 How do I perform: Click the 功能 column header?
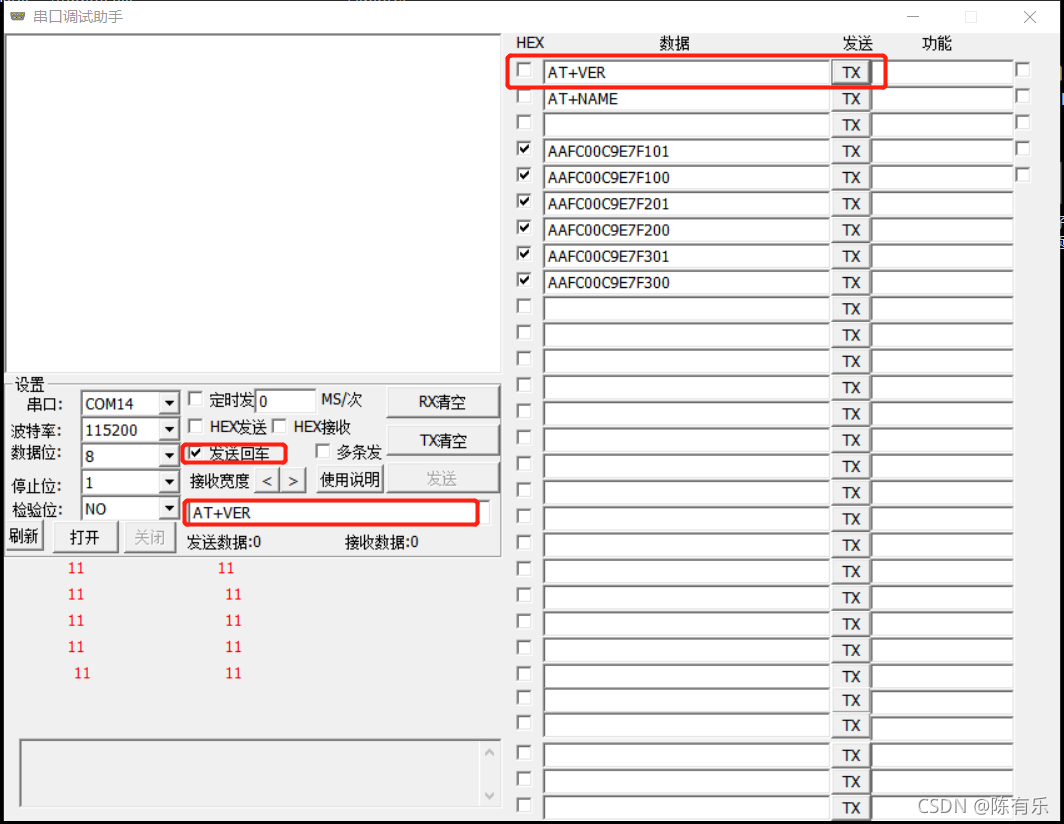[936, 43]
